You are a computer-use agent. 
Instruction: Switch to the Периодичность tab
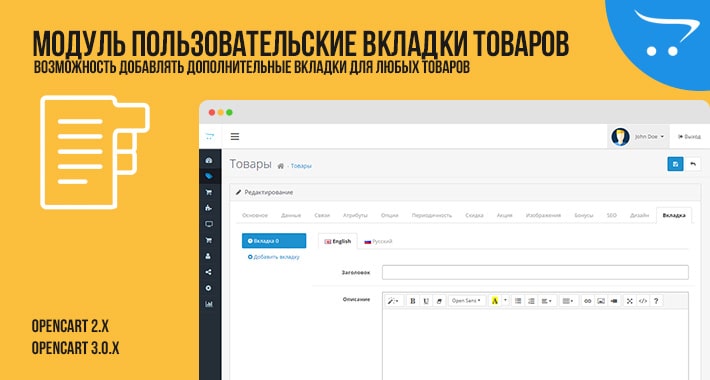(x=432, y=215)
